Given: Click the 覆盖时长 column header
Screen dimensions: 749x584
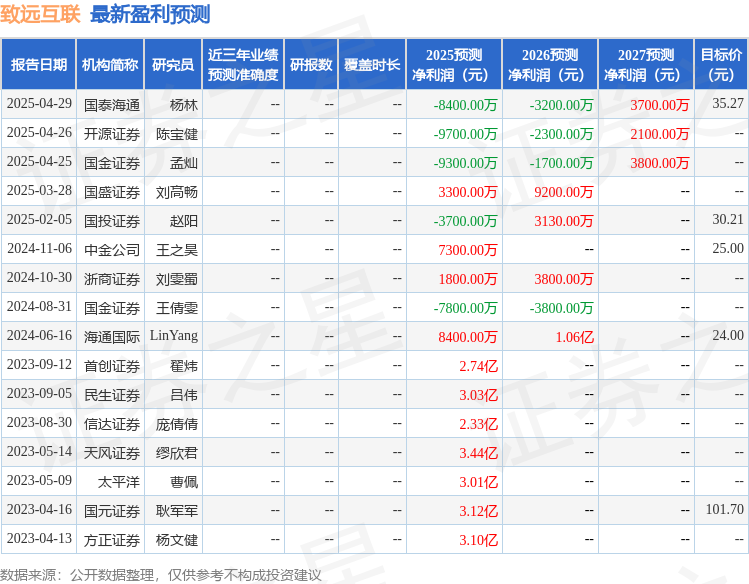Looking at the screenshot, I should pyautogui.click(x=372, y=64).
